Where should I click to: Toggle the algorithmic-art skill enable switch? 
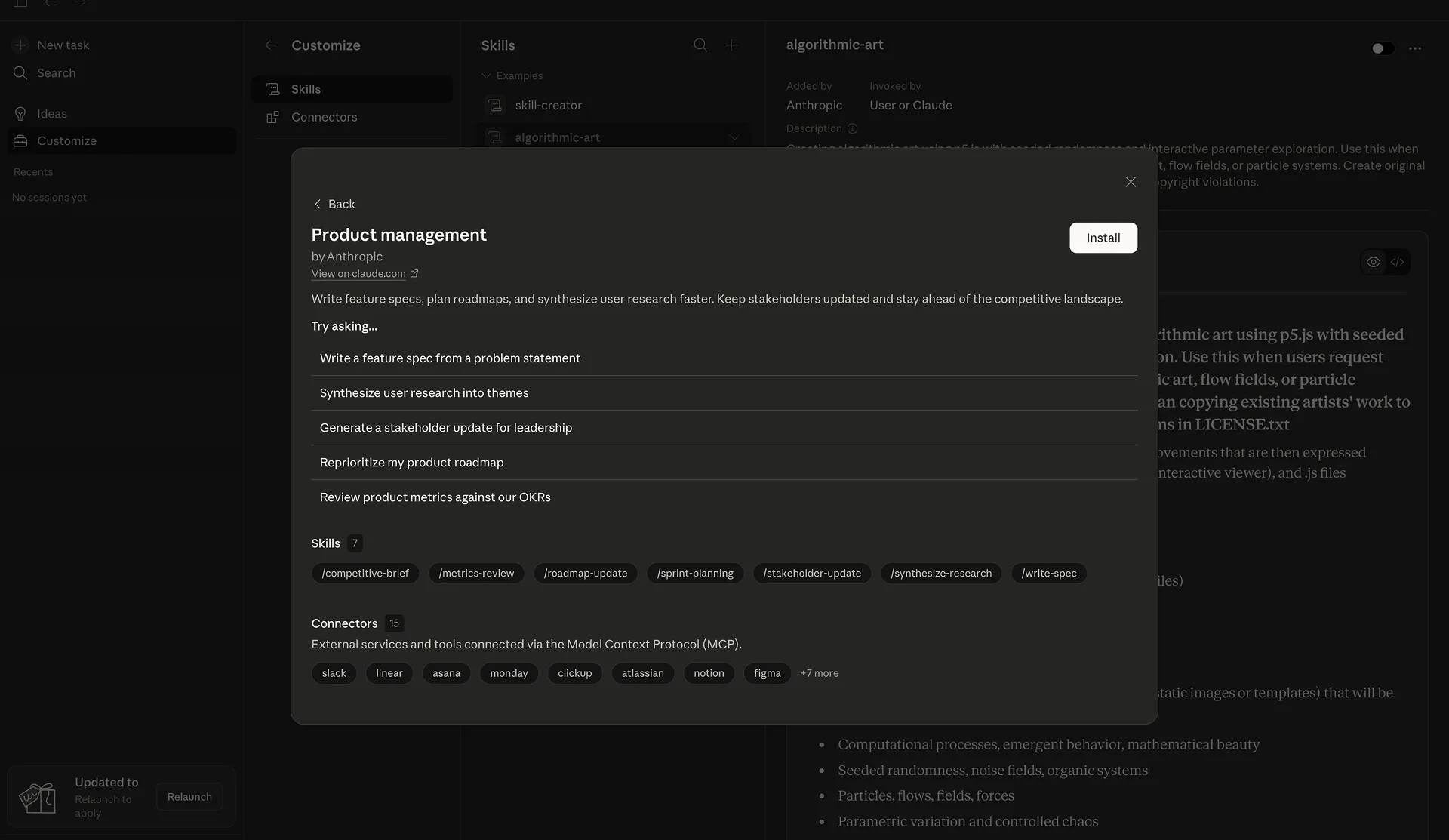click(1383, 48)
